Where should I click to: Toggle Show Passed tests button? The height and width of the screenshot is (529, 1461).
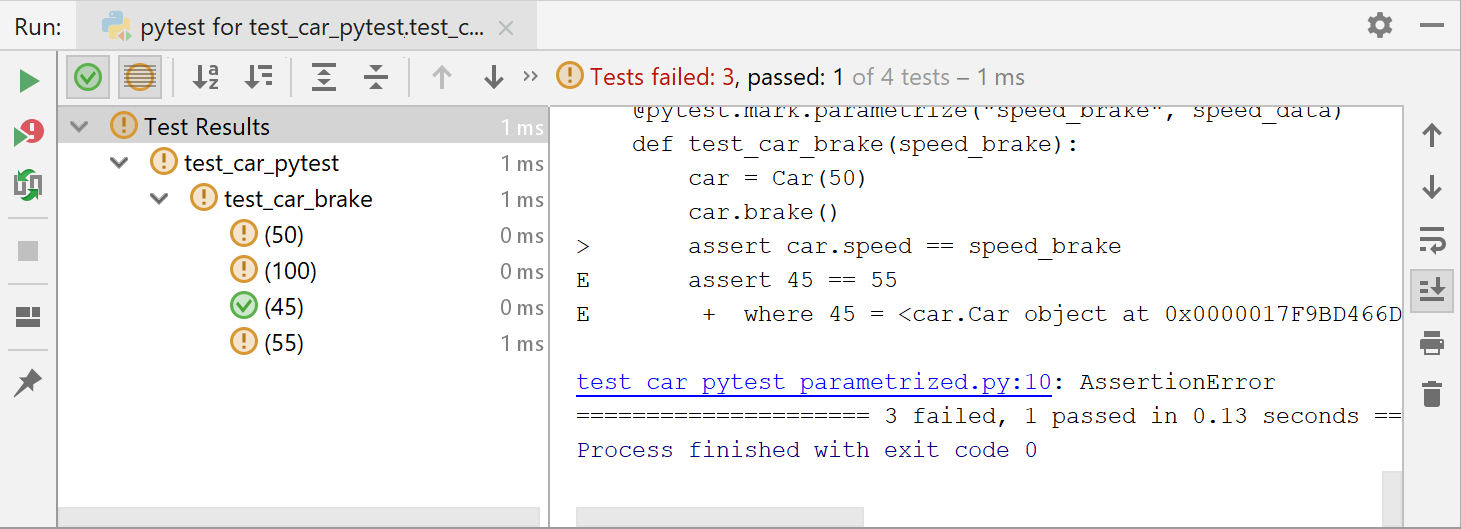point(88,77)
